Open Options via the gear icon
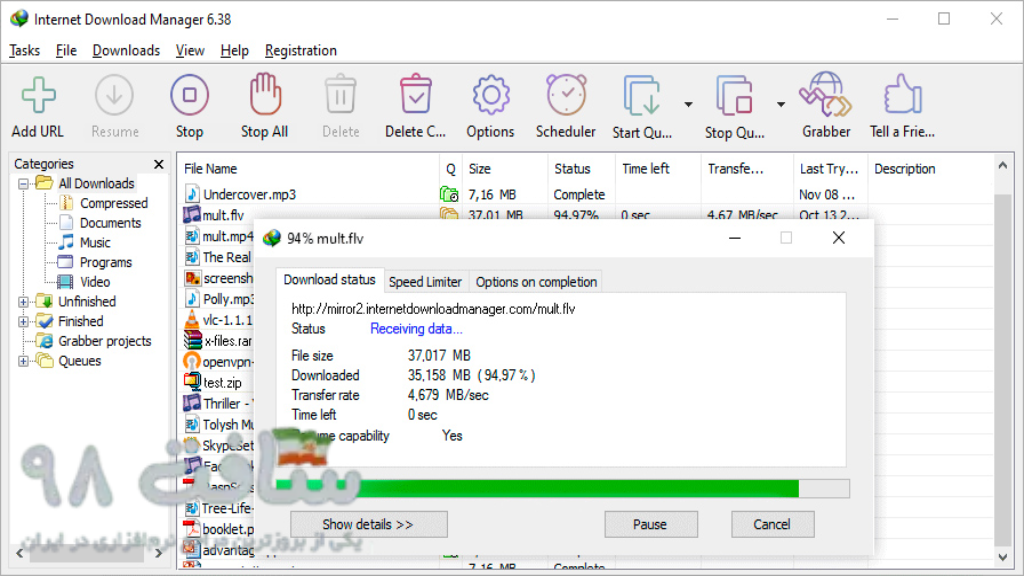This screenshot has width=1024, height=576. (490, 95)
